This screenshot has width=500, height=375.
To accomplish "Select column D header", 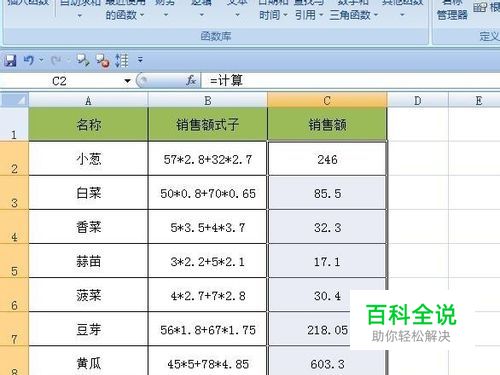I will pyautogui.click(x=418, y=100).
